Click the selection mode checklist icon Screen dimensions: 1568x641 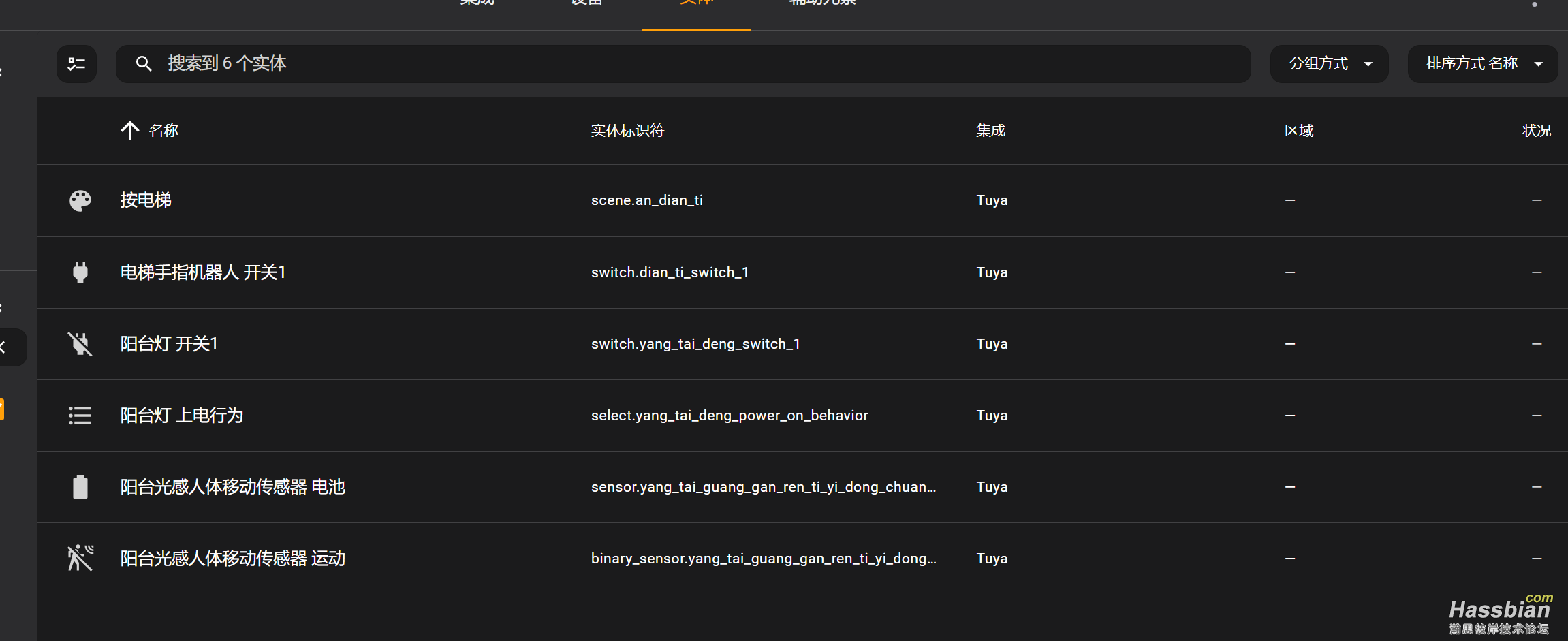(x=76, y=64)
